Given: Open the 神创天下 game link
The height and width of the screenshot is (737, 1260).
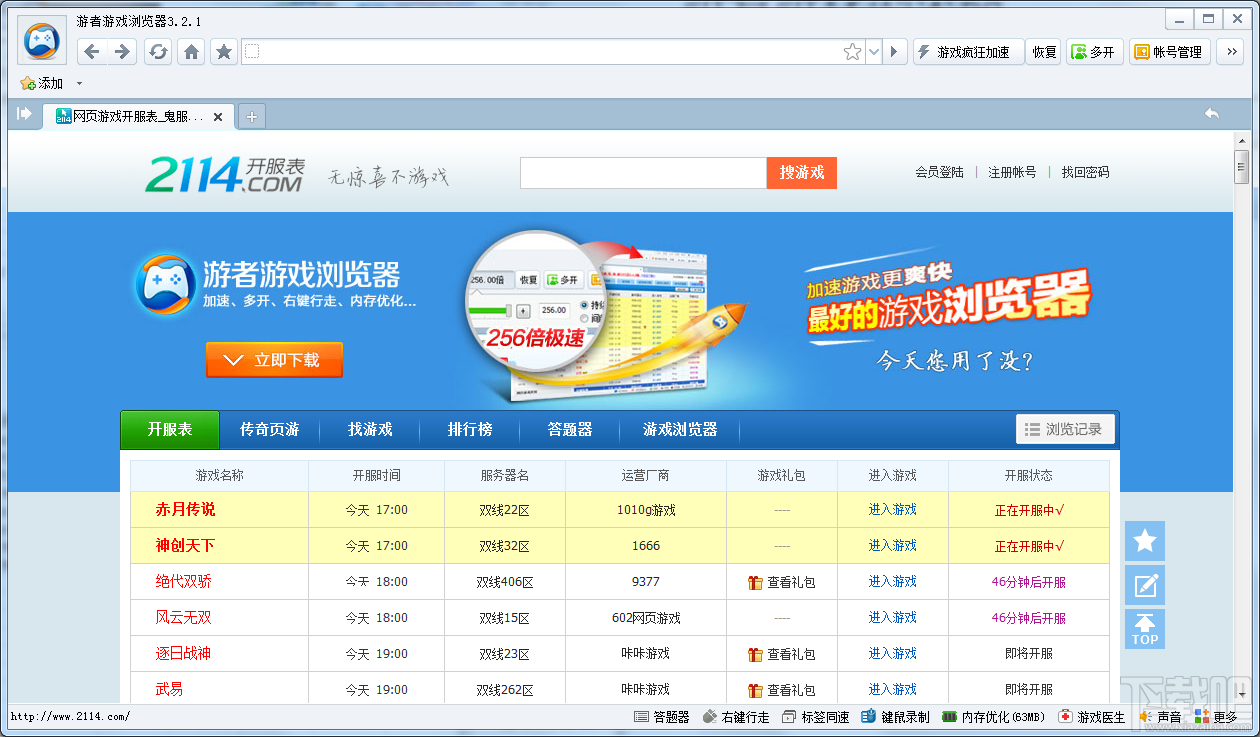Looking at the screenshot, I should [185, 545].
